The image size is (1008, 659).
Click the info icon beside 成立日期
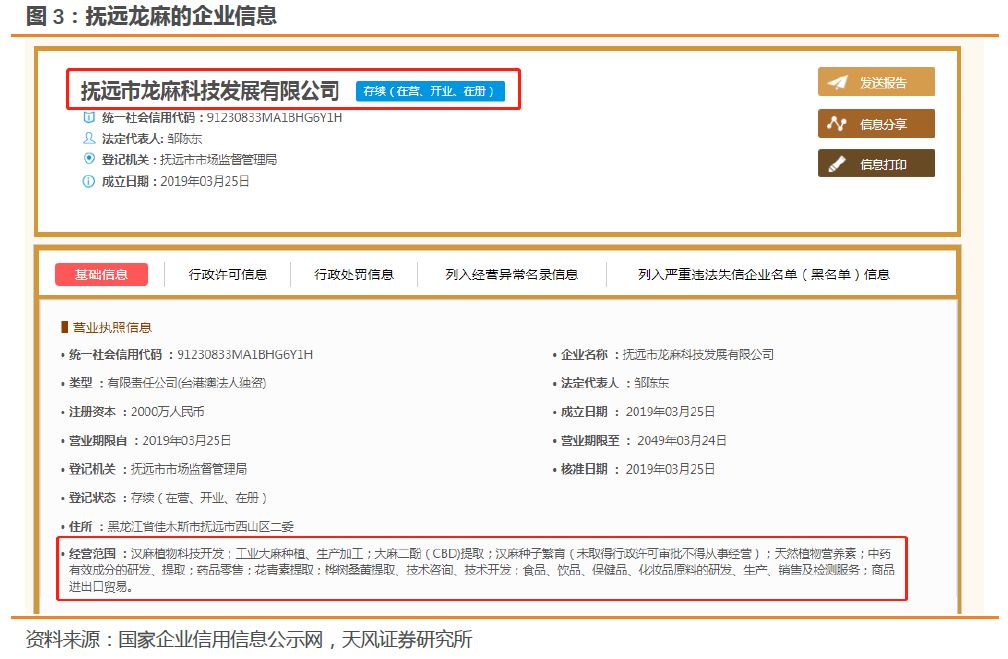click(x=89, y=181)
